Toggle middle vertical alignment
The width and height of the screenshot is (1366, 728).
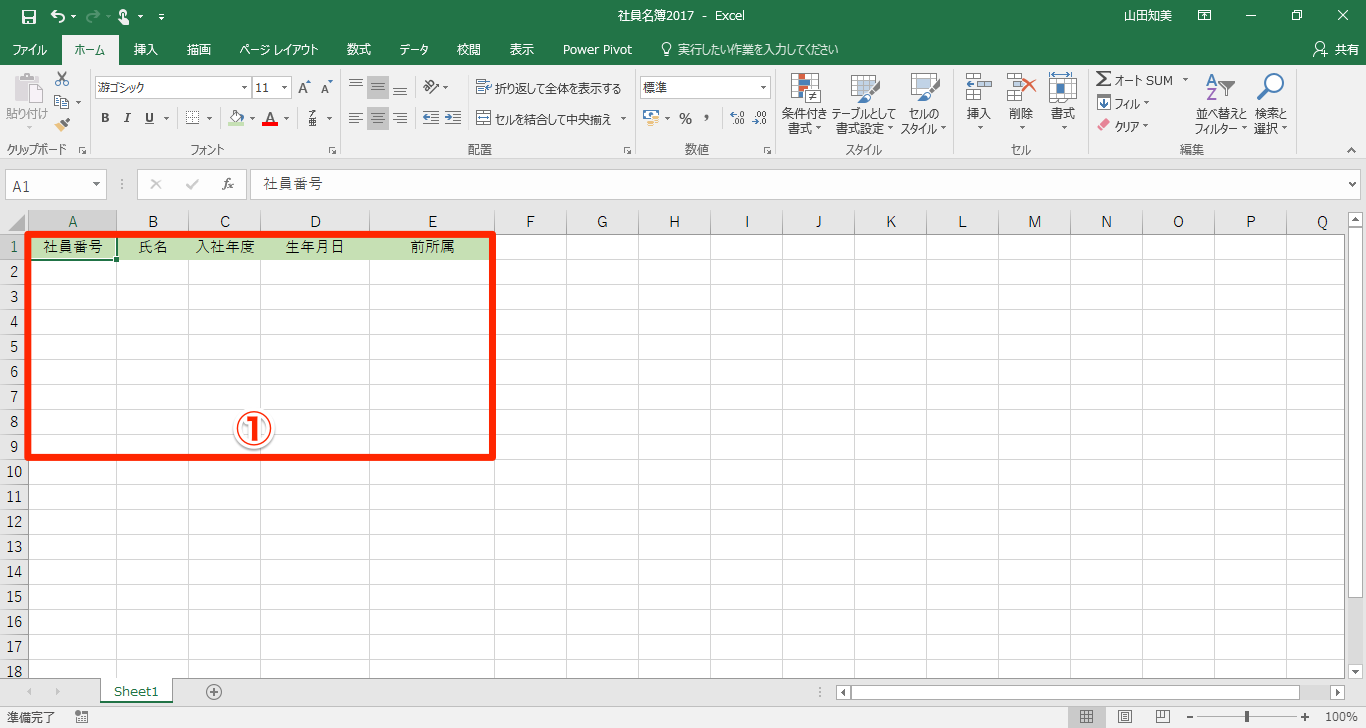(378, 87)
